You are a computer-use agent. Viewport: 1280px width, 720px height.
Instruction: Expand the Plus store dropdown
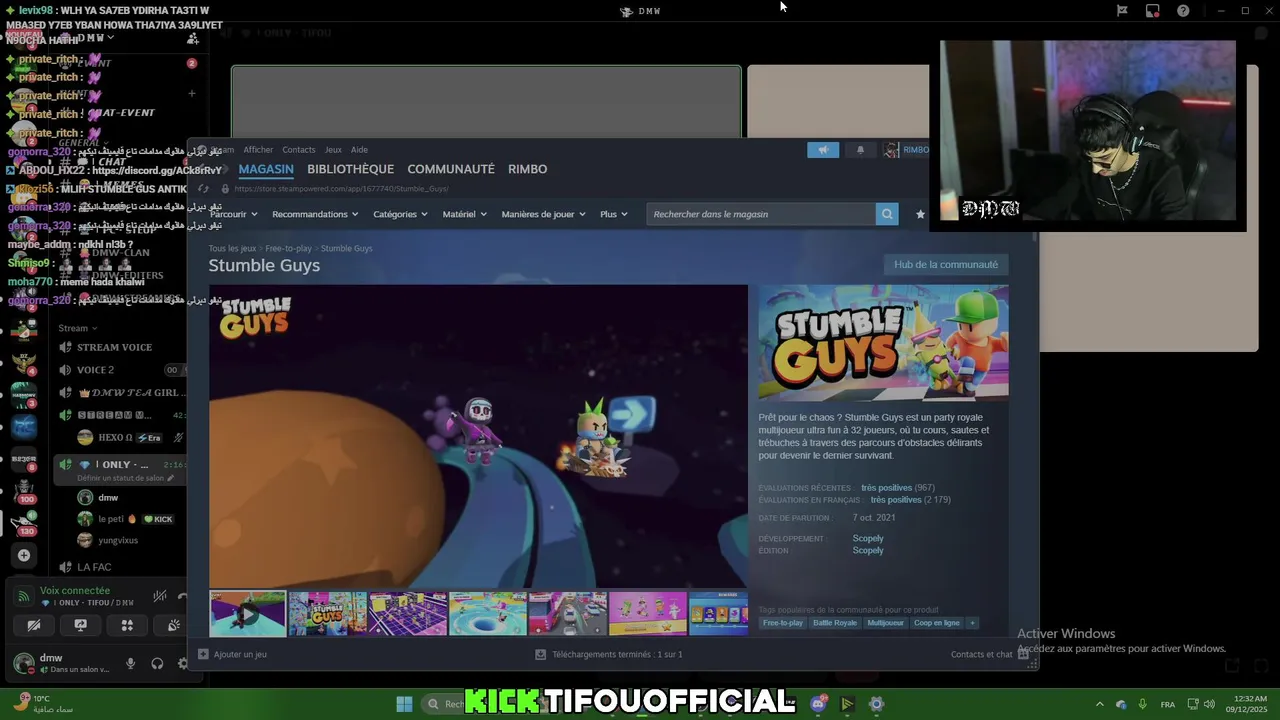pos(613,214)
